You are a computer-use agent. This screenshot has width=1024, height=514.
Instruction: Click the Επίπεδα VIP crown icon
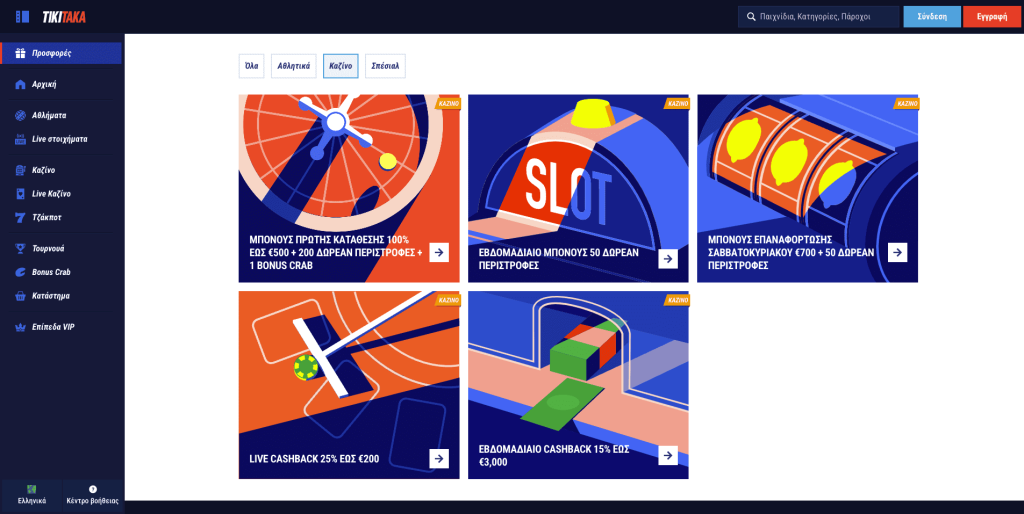coord(20,327)
